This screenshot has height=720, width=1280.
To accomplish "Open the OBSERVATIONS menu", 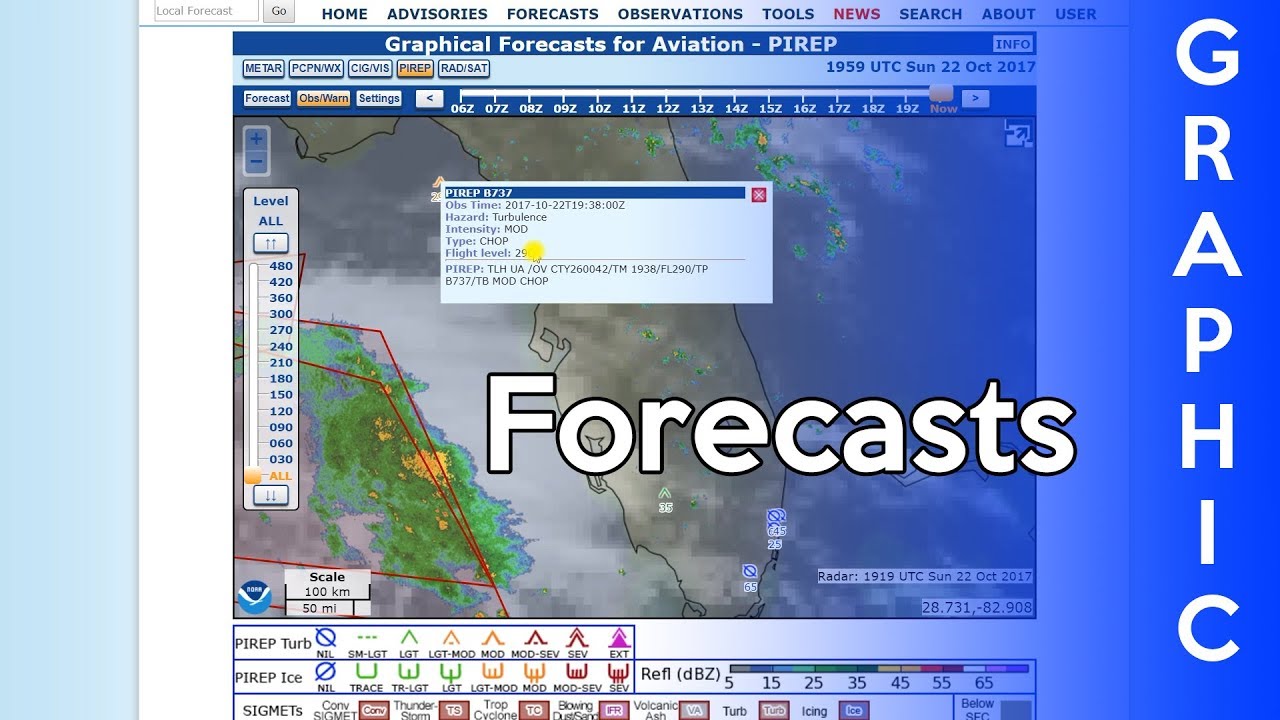I will pyautogui.click(x=680, y=14).
